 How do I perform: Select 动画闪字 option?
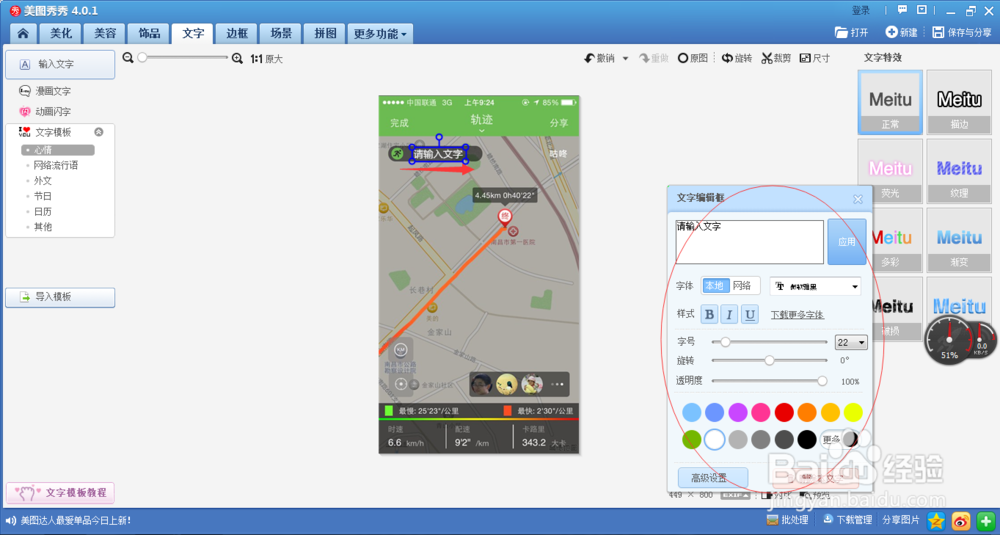coord(45,112)
